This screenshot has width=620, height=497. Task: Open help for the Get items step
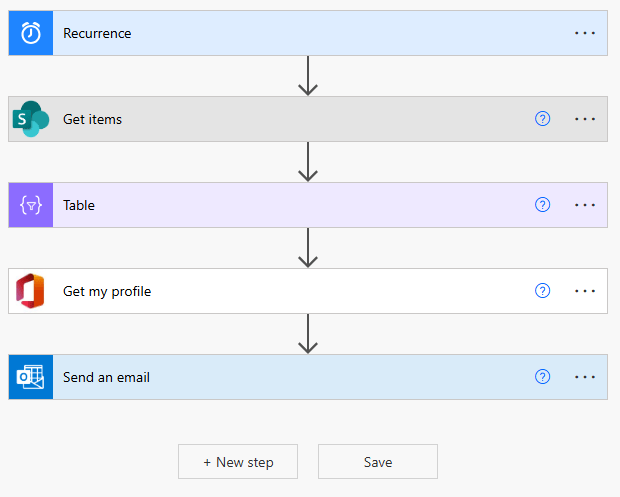(543, 119)
